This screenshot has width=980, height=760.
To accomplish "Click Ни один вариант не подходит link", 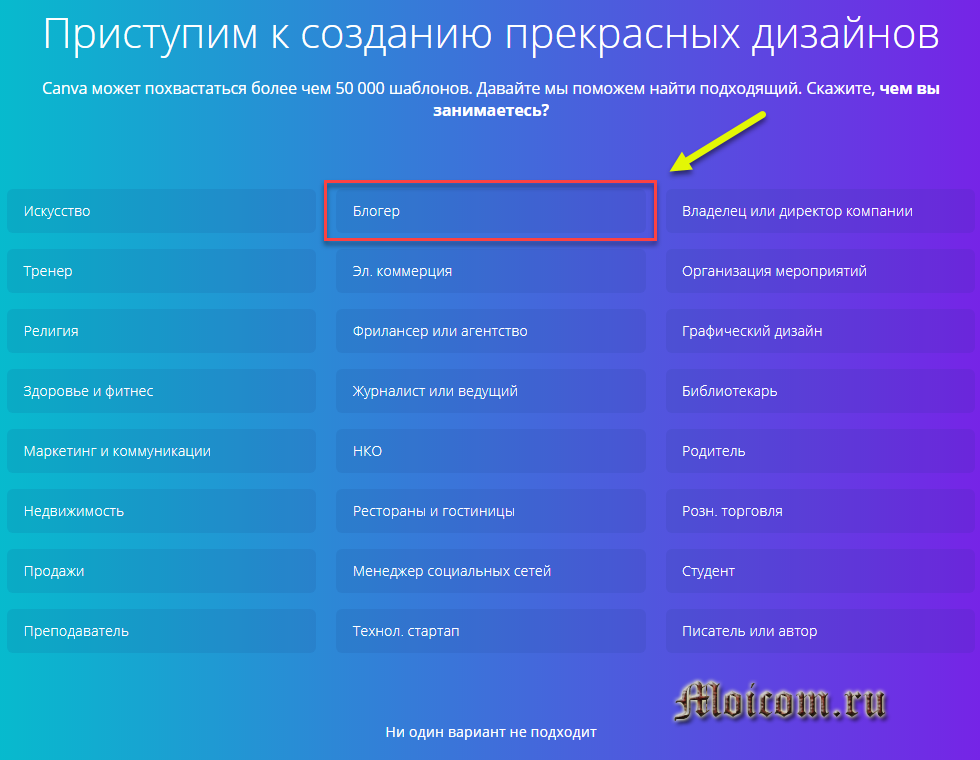I will (490, 732).
